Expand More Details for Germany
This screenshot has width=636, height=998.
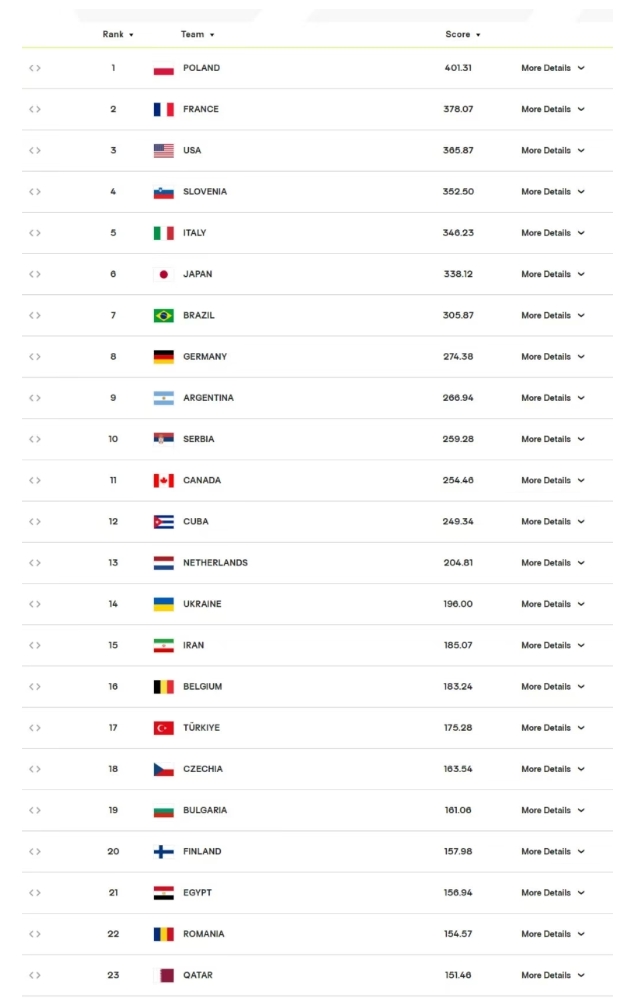(x=553, y=357)
